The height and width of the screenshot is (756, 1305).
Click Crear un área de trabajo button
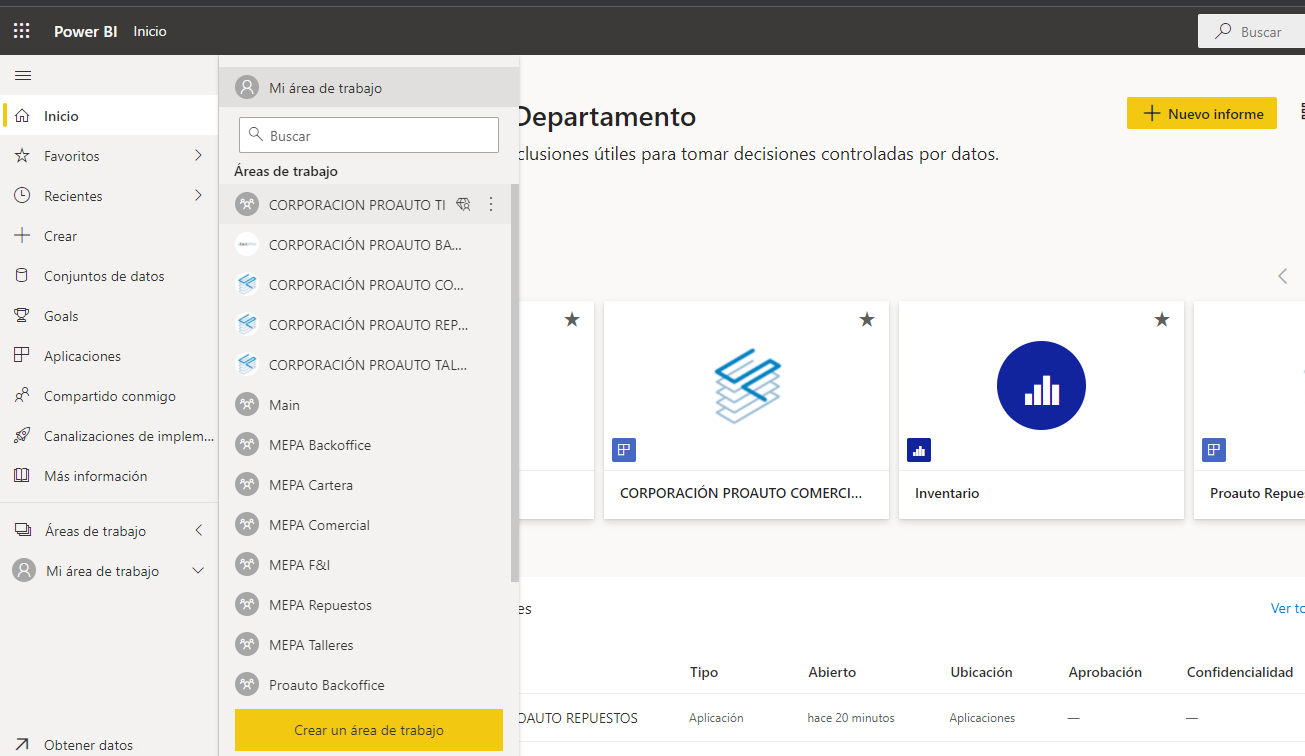point(369,730)
